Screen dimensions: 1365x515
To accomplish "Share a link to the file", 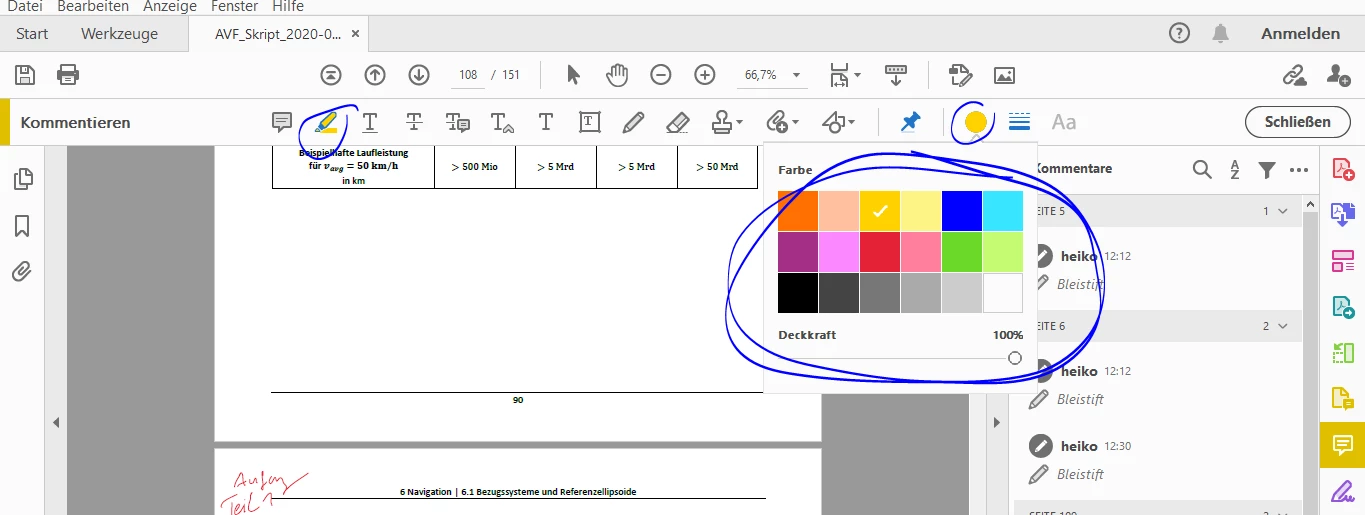I will (1295, 75).
